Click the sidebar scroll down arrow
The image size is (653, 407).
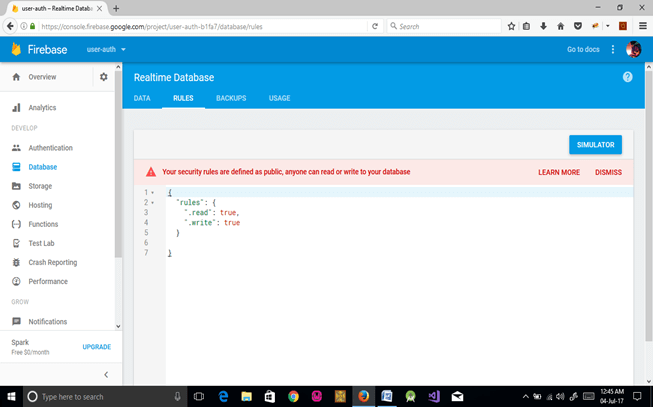click(x=118, y=326)
